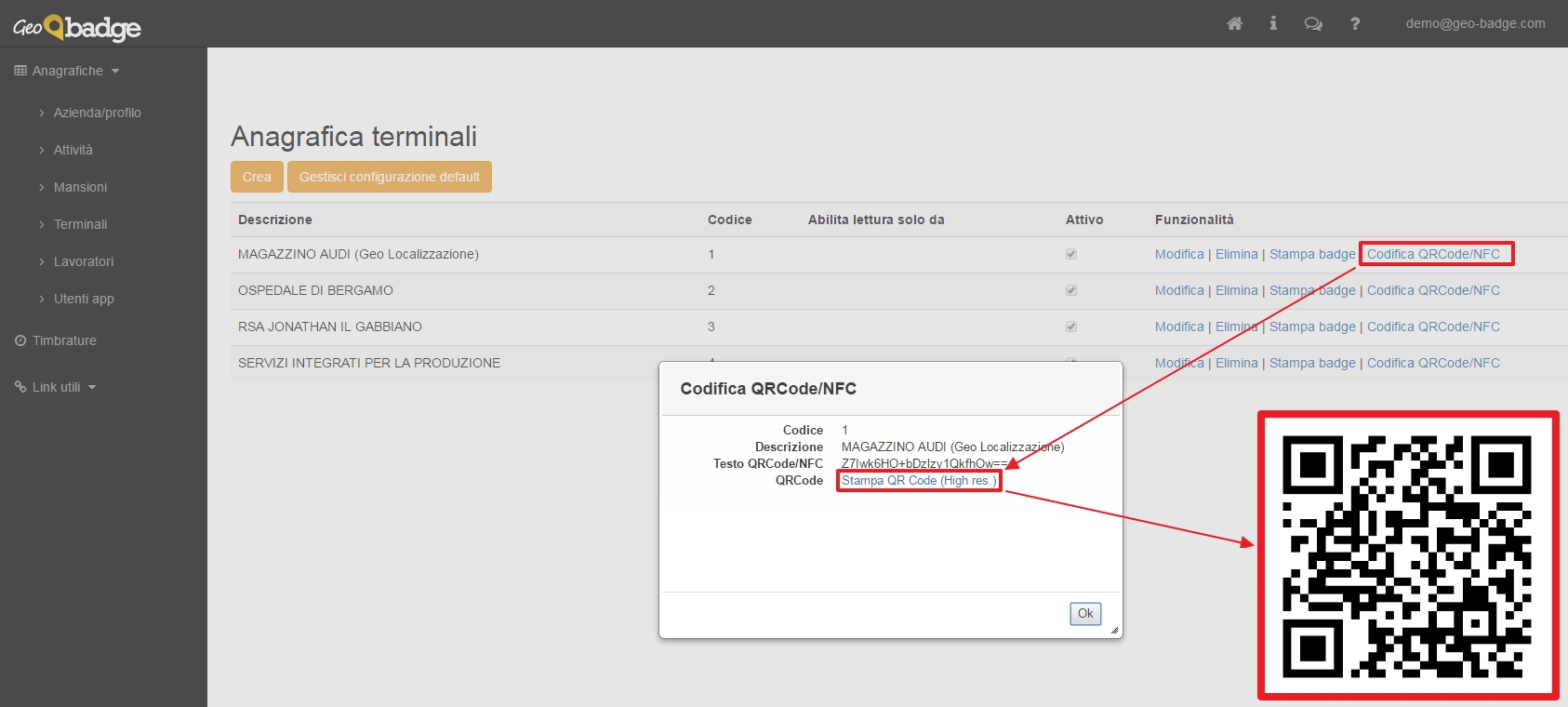Viewport: 1568px width, 707px height.
Task: Click the Funzionalità column header
Action: pyautogui.click(x=1194, y=220)
